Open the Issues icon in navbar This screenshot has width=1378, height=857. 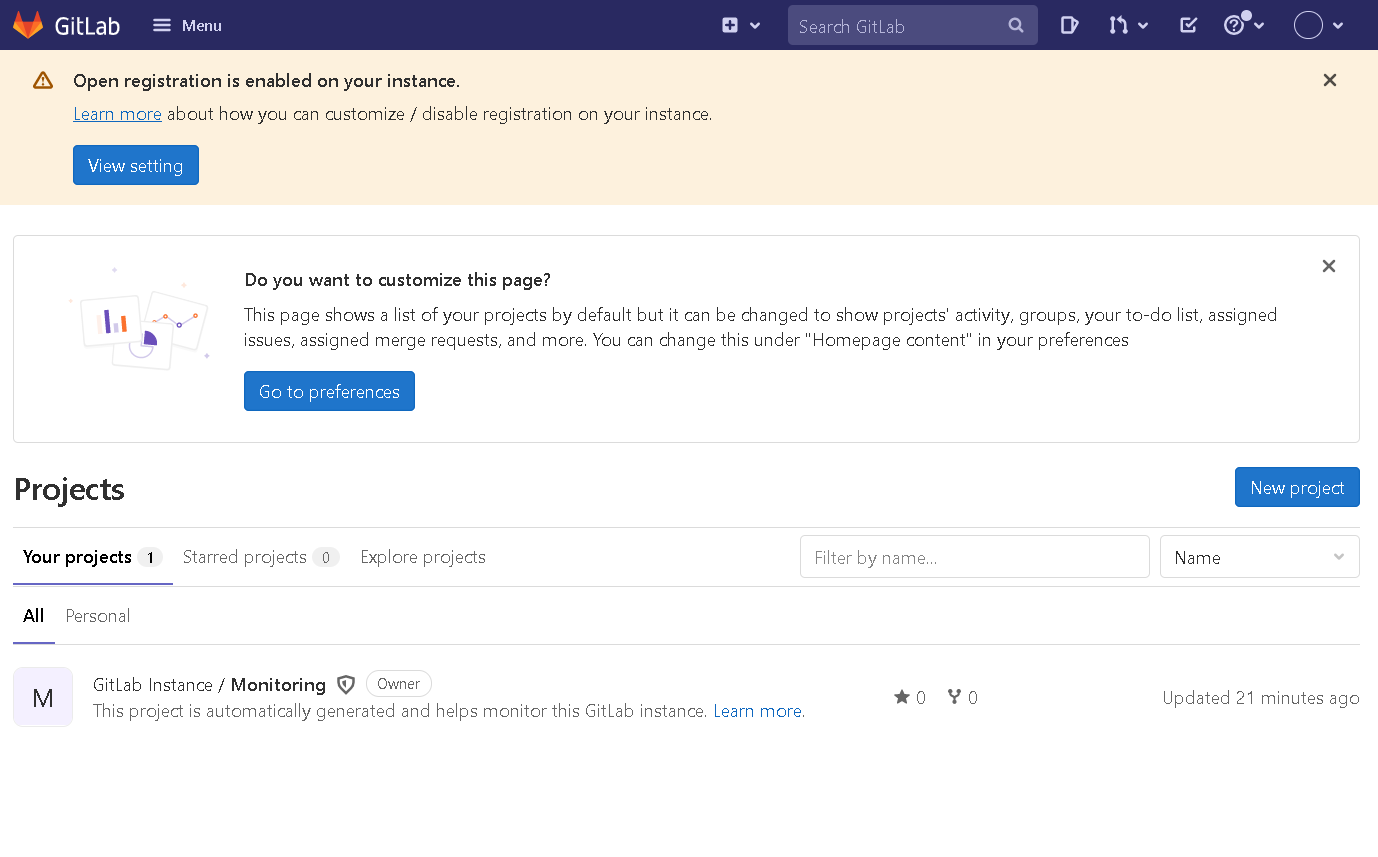tap(1069, 25)
